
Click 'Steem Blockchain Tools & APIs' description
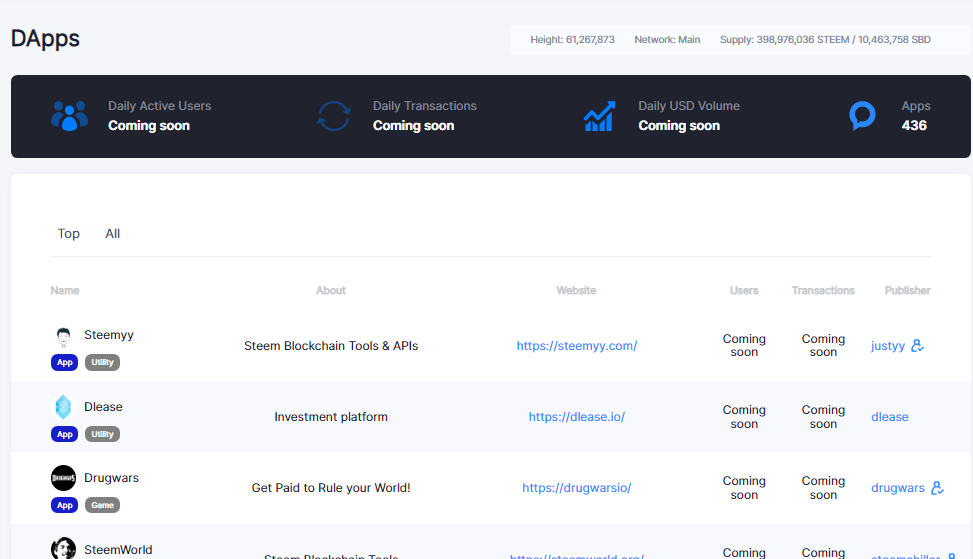pos(331,346)
